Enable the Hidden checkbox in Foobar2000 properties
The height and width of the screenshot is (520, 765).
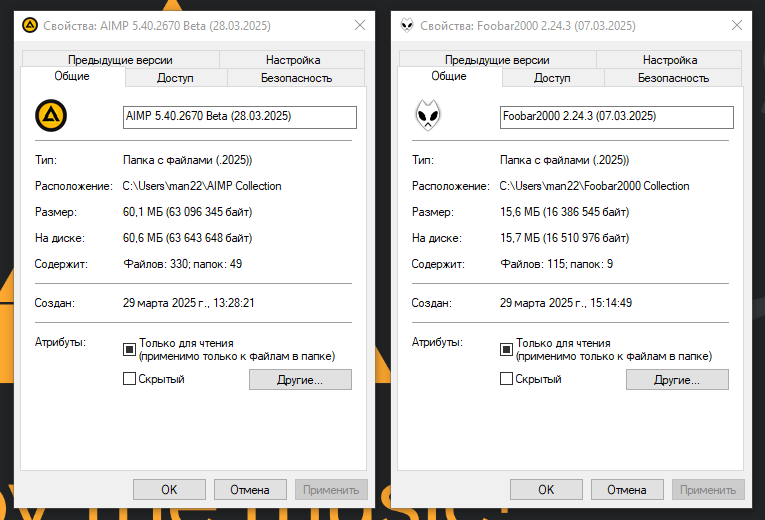coord(506,379)
